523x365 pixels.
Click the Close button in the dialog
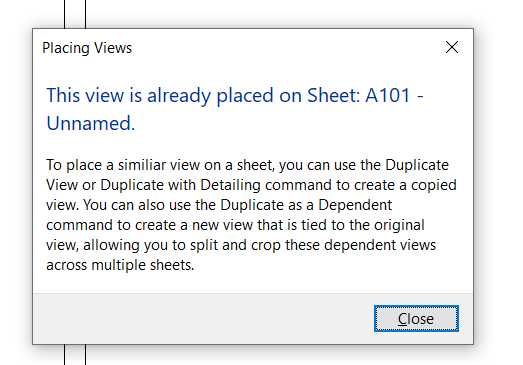click(x=416, y=319)
